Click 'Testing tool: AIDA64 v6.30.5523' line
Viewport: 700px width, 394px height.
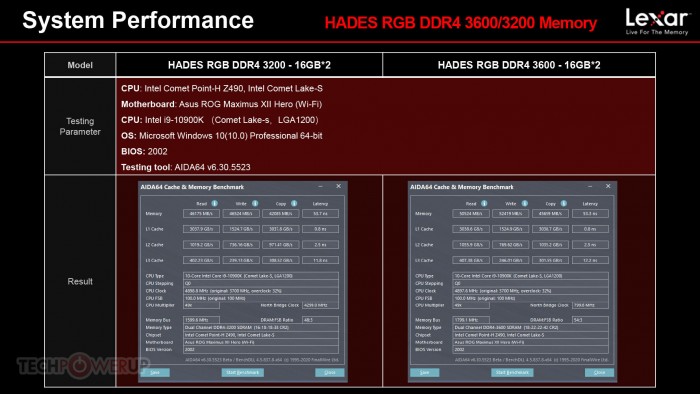tap(186, 167)
